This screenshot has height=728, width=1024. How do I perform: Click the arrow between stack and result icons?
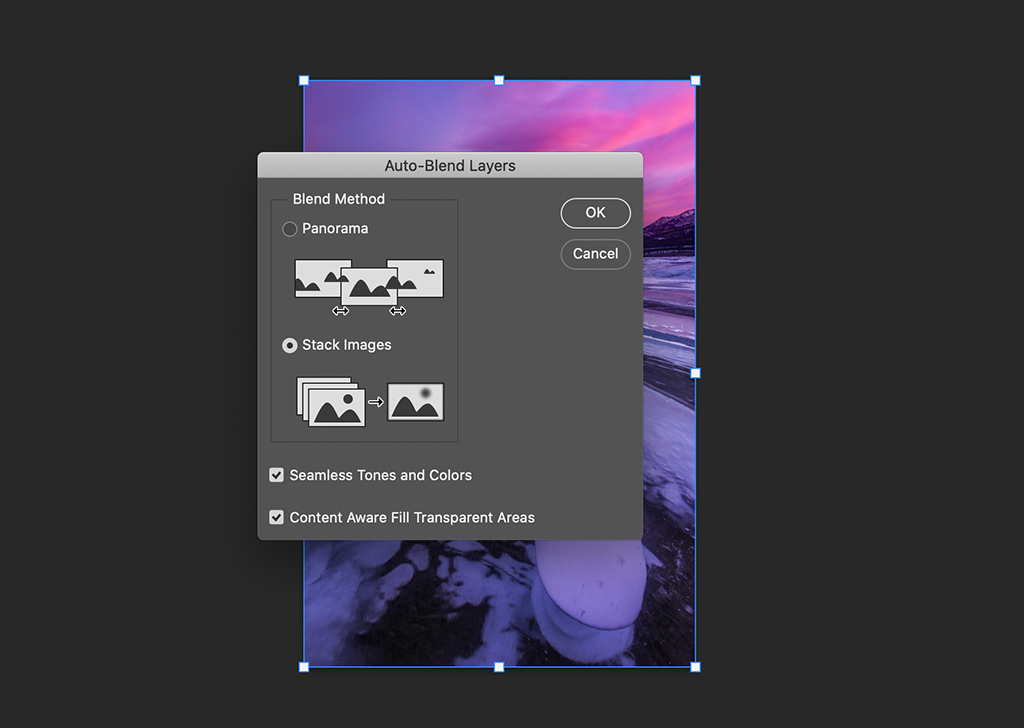coord(376,402)
